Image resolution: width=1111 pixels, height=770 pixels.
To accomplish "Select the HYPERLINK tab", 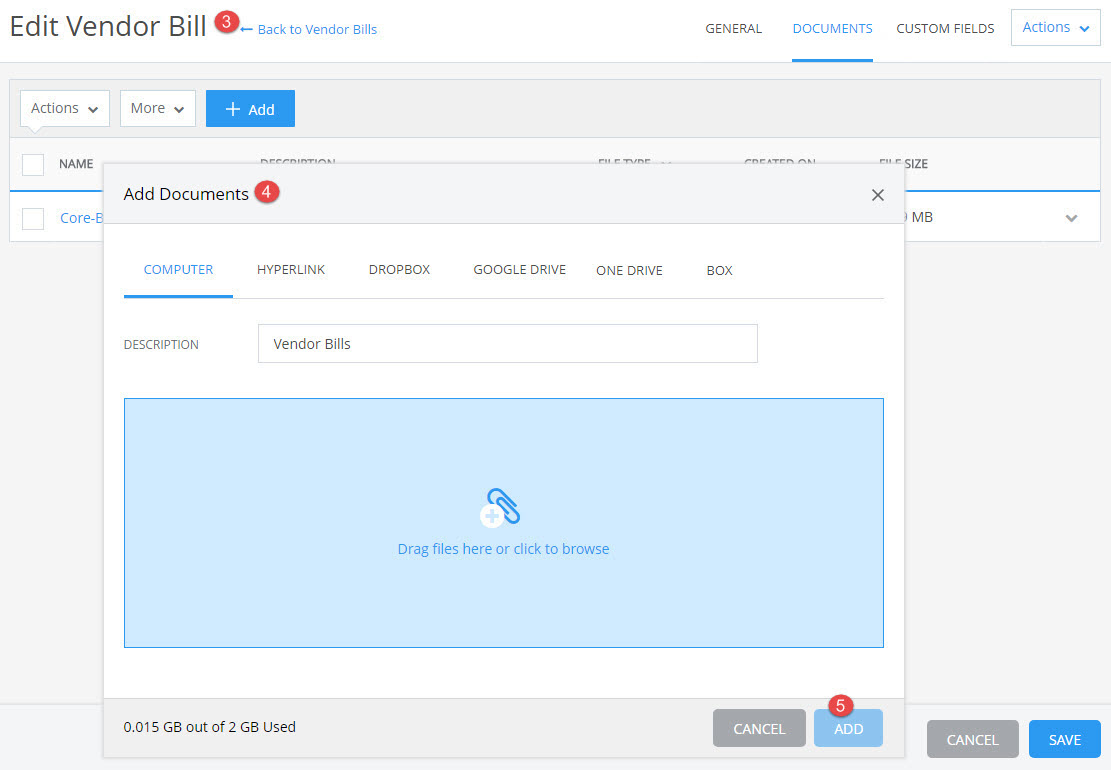I will pyautogui.click(x=291, y=270).
